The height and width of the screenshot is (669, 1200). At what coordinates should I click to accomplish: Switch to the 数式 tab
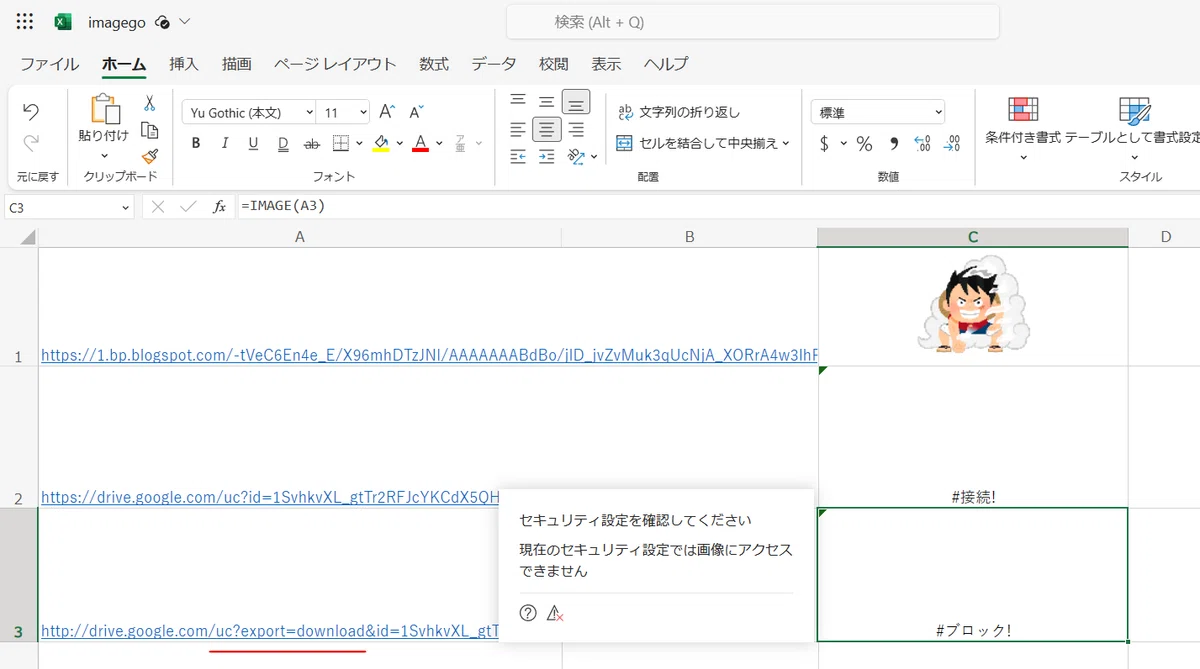434,64
